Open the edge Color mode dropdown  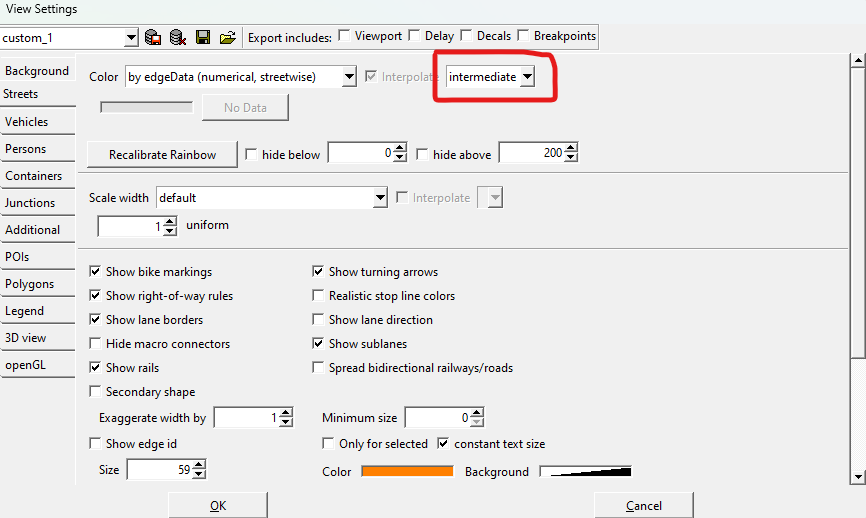(x=349, y=77)
